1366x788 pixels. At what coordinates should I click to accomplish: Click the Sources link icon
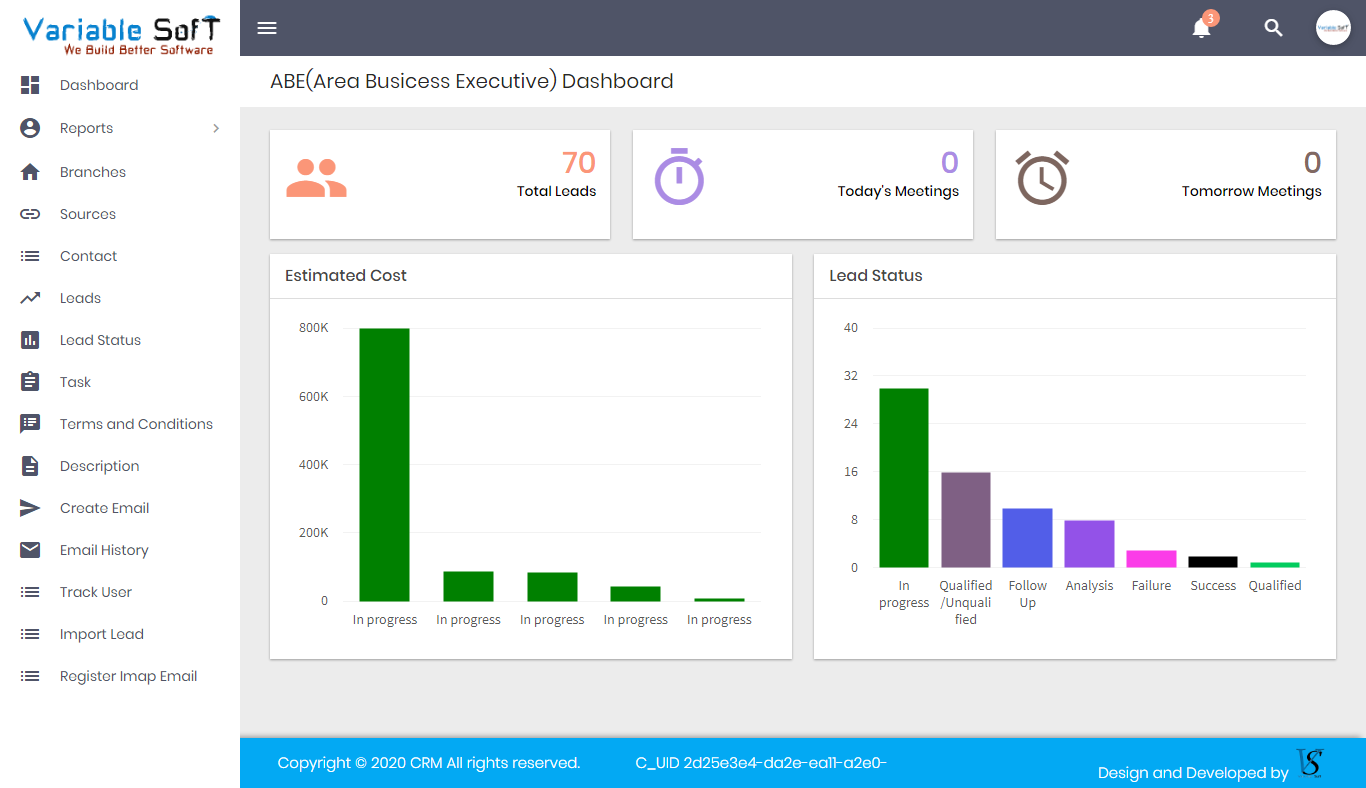tap(30, 214)
